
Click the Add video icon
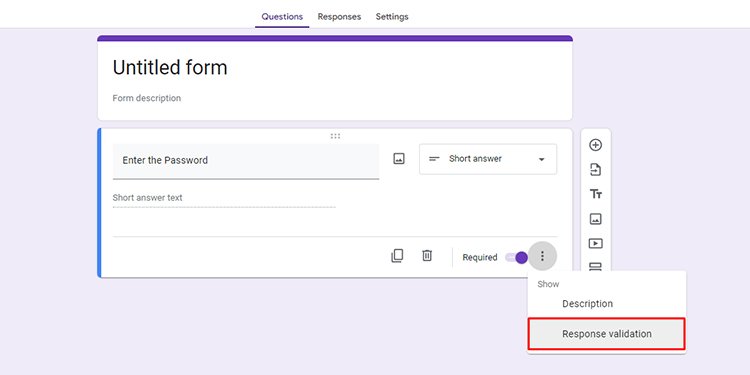tap(595, 243)
